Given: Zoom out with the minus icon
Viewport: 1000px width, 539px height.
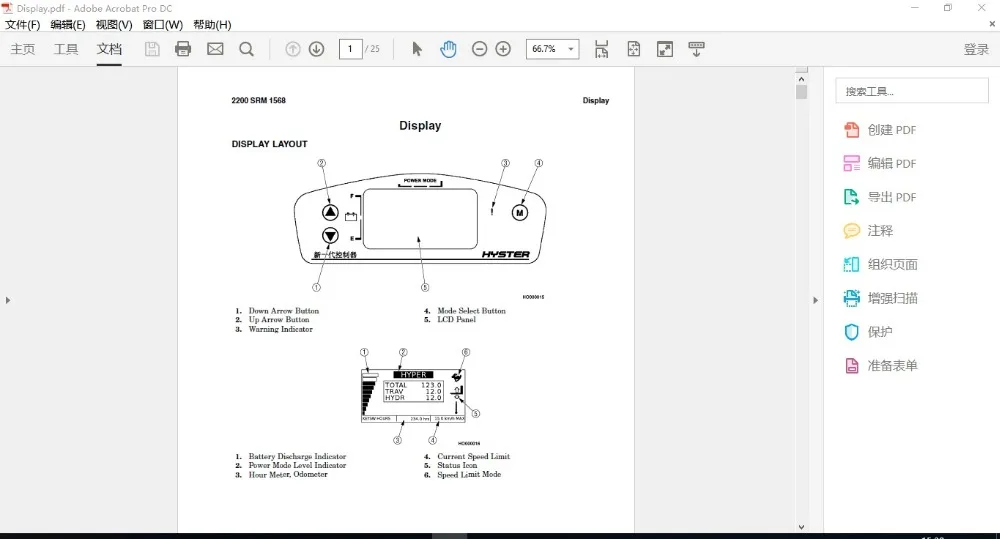Looking at the screenshot, I should [480, 49].
